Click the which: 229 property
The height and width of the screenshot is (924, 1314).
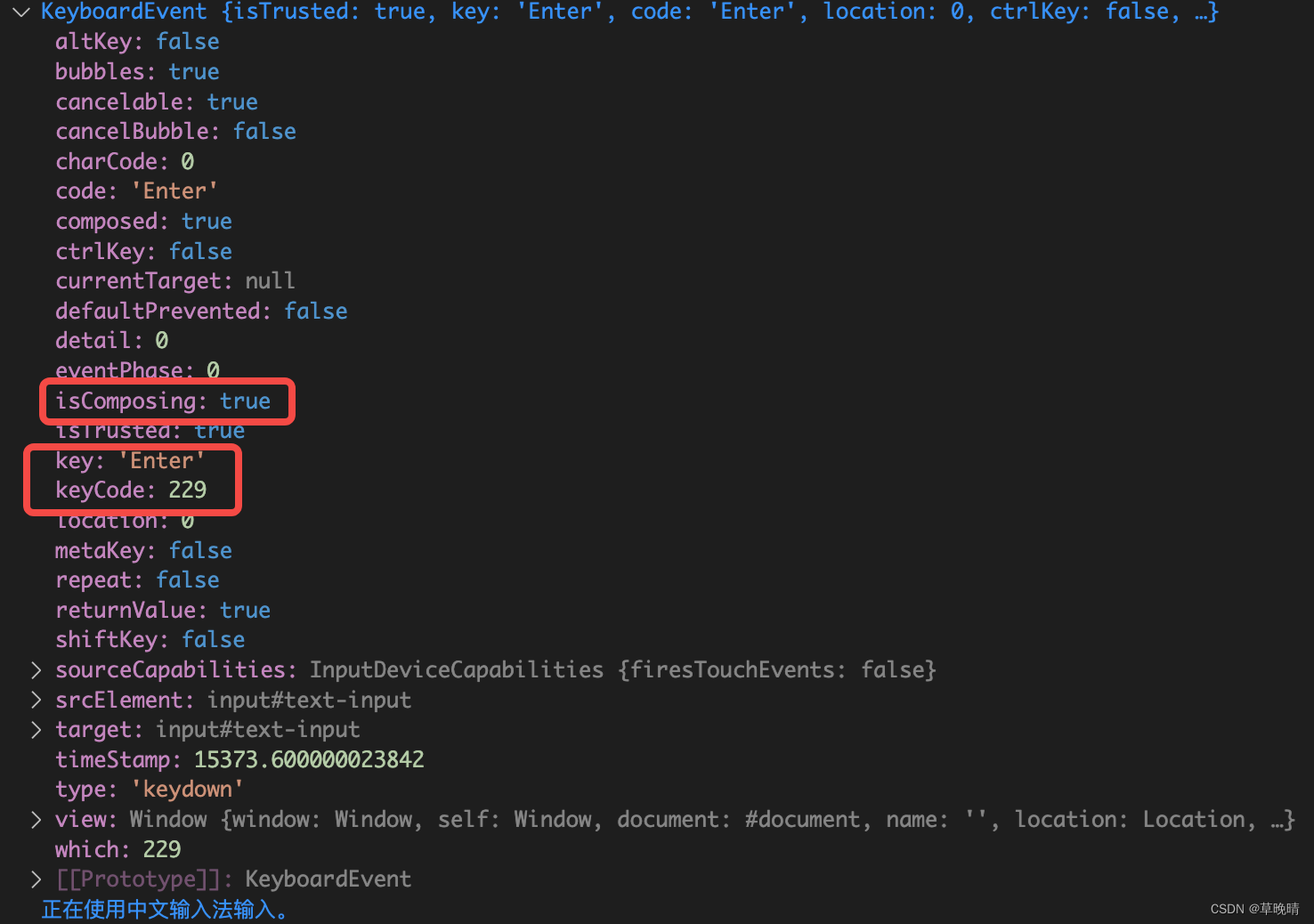tap(118, 849)
